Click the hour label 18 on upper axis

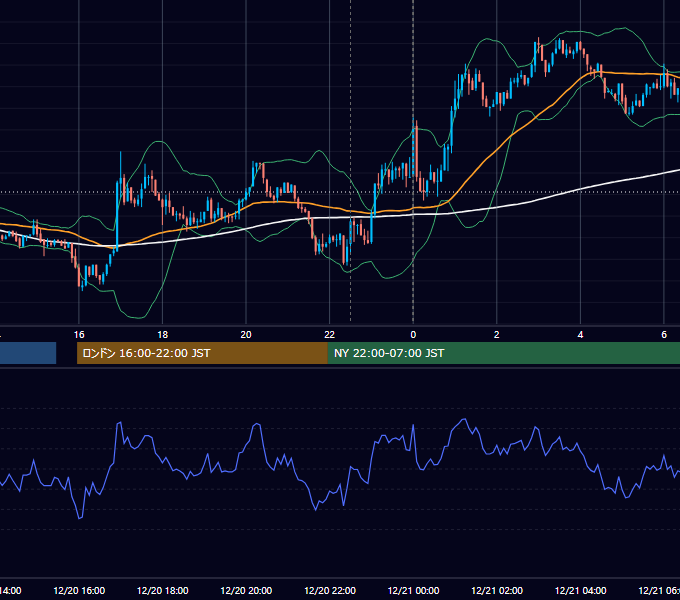point(162,335)
